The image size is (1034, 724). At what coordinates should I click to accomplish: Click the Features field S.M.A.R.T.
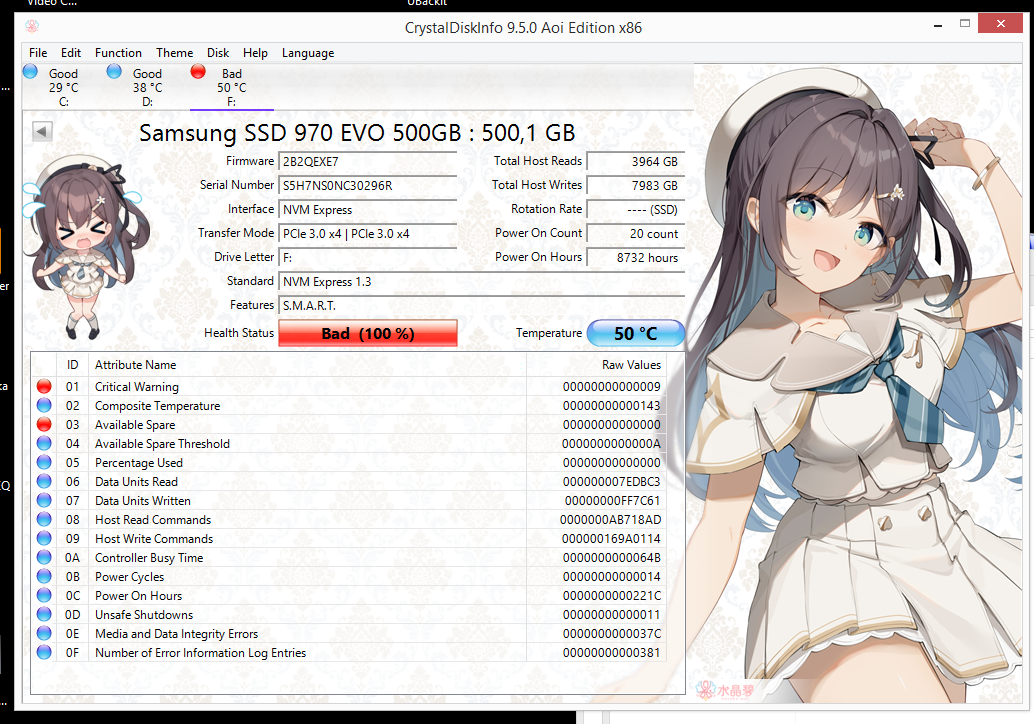pos(481,305)
